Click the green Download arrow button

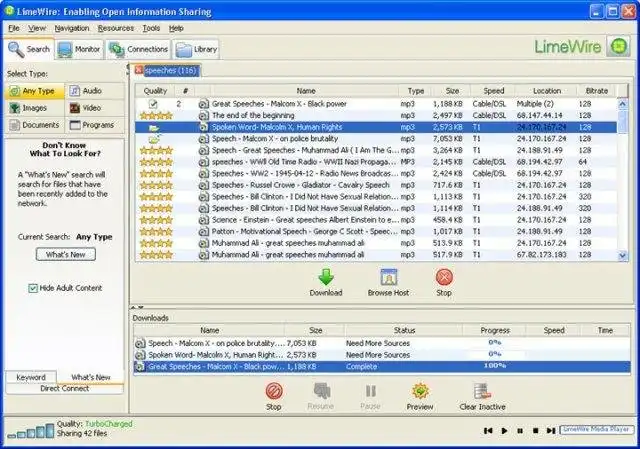(326, 282)
